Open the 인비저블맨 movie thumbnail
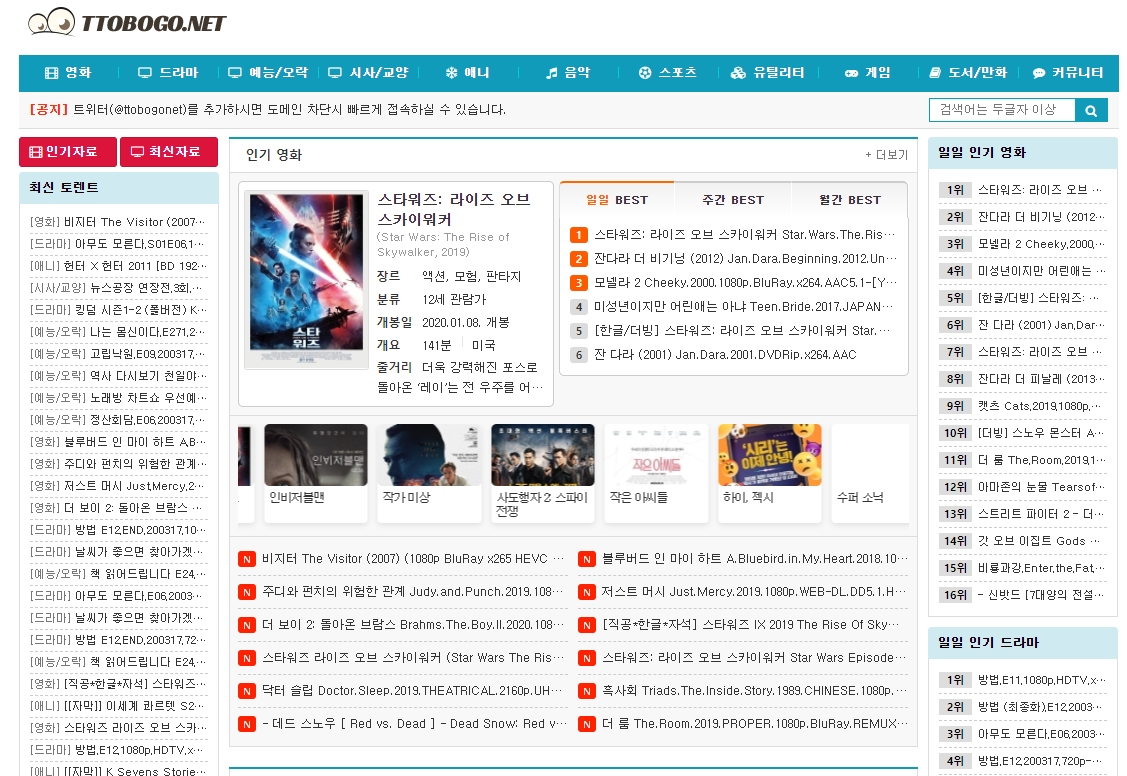 click(x=316, y=455)
